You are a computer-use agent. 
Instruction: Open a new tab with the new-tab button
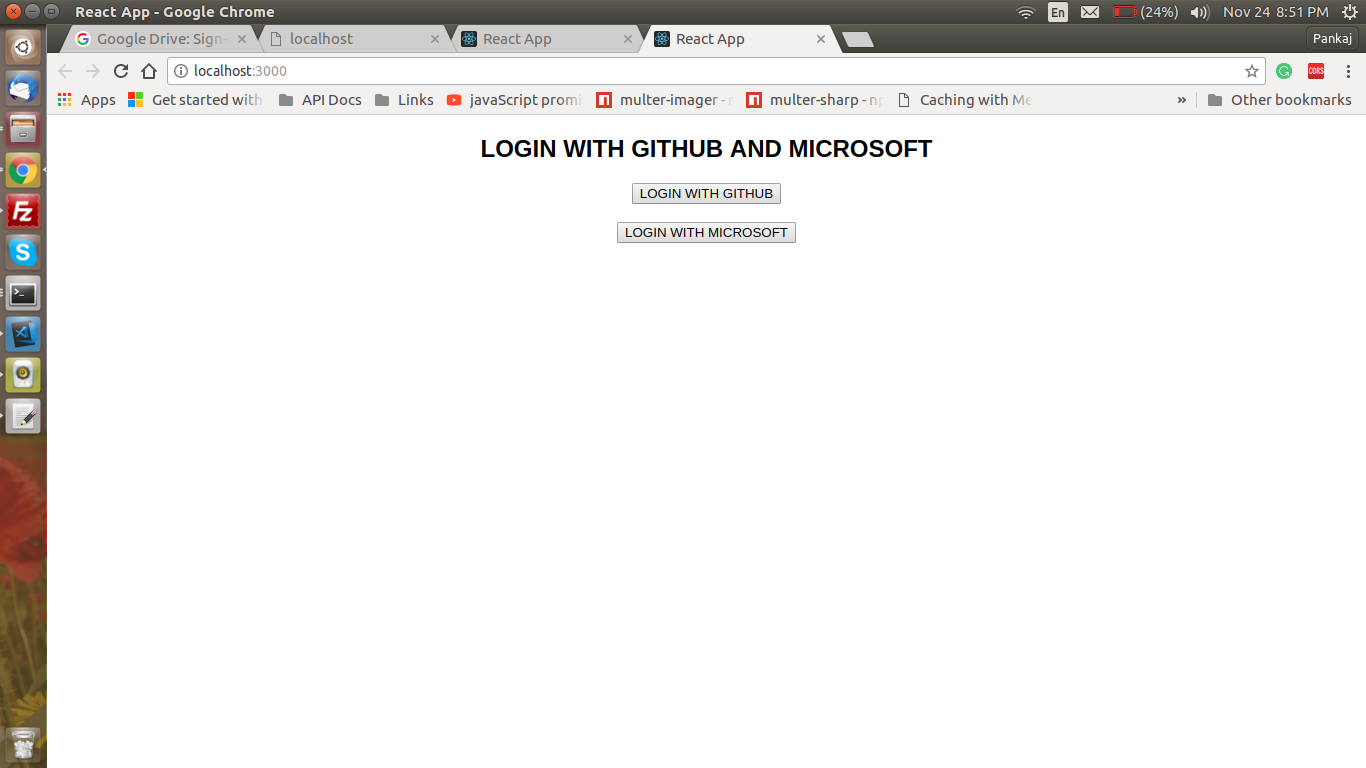tap(858, 39)
